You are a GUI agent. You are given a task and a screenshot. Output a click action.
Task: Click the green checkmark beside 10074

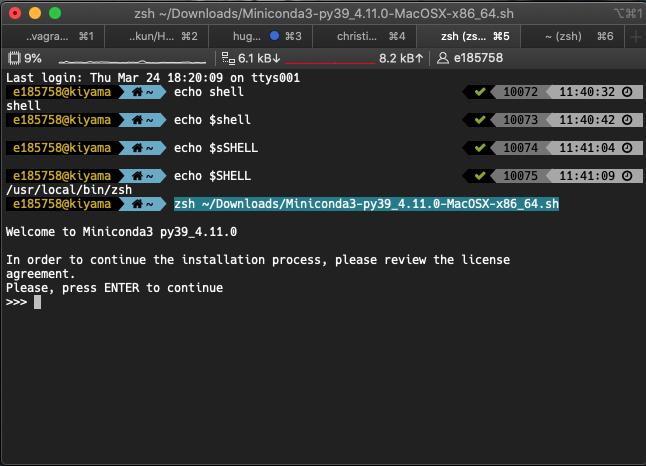pyautogui.click(x=480, y=148)
